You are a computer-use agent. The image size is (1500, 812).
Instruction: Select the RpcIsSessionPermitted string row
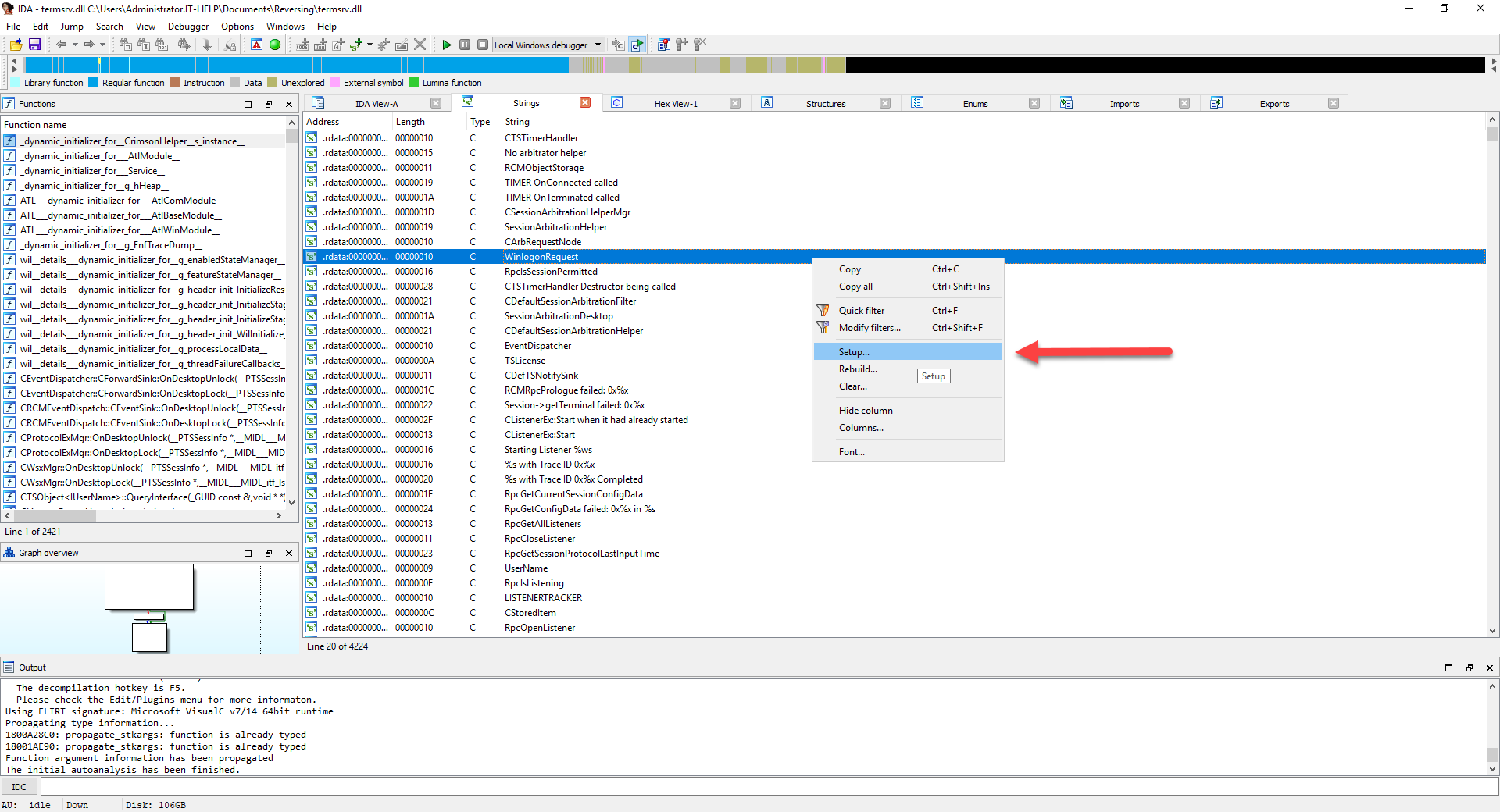pos(551,272)
